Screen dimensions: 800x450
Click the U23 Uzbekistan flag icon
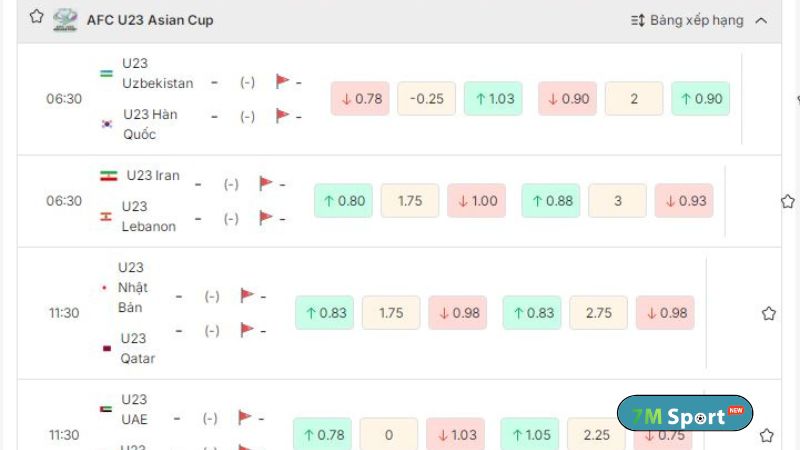coord(107,73)
